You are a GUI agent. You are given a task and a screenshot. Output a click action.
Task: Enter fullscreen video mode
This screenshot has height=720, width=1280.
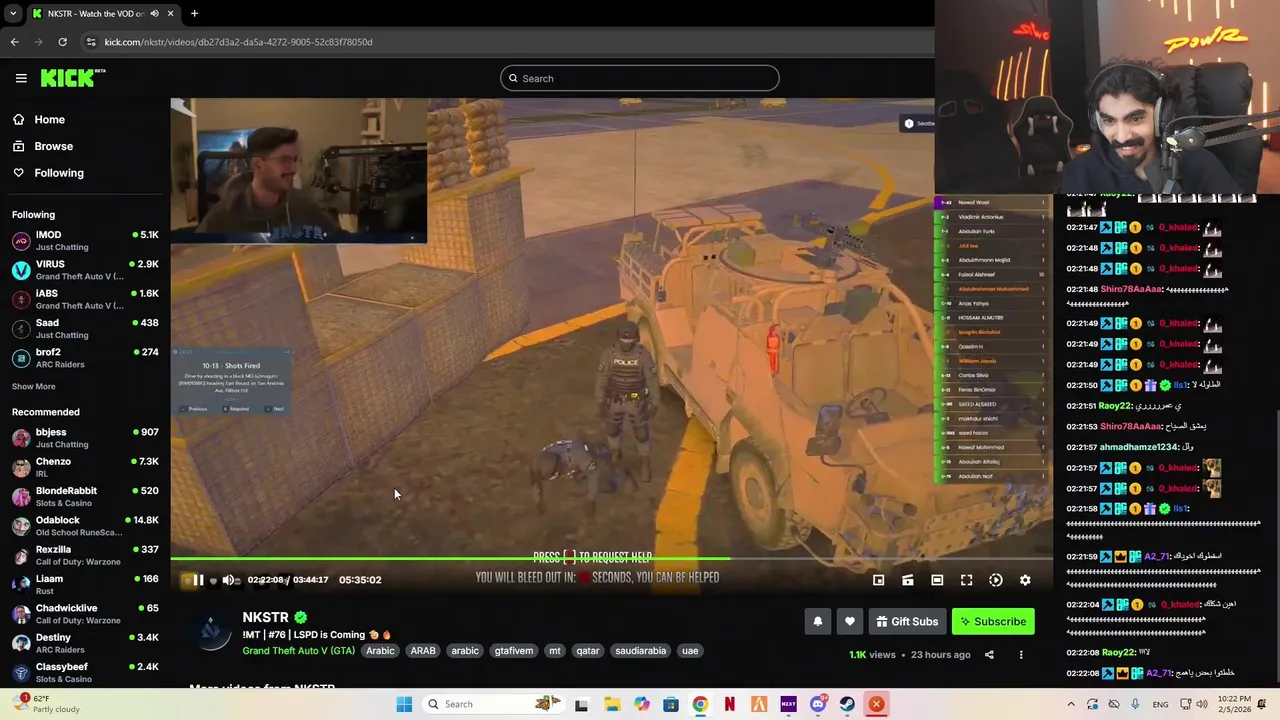tap(966, 580)
